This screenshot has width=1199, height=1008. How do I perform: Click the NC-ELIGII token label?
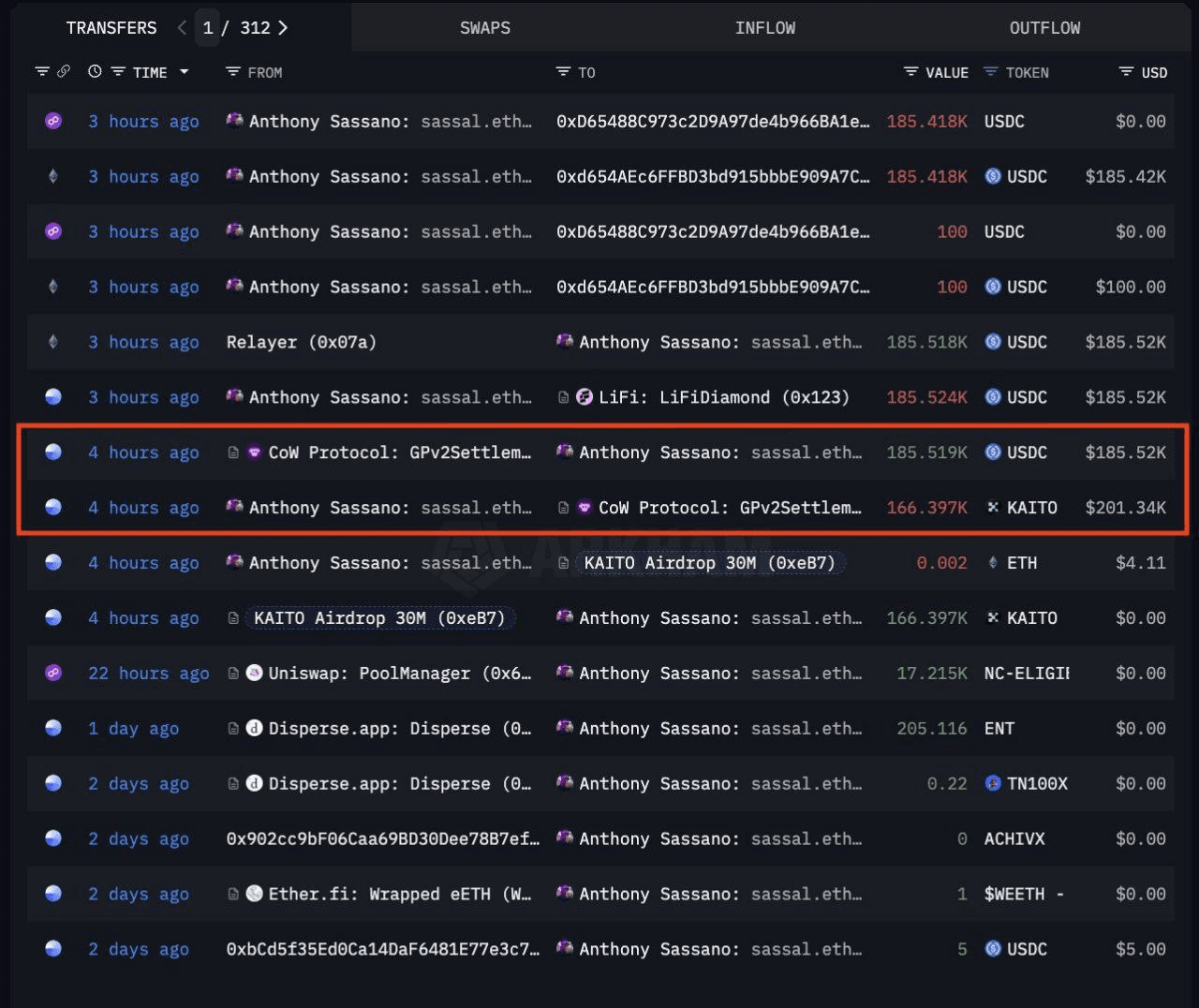tap(1027, 674)
